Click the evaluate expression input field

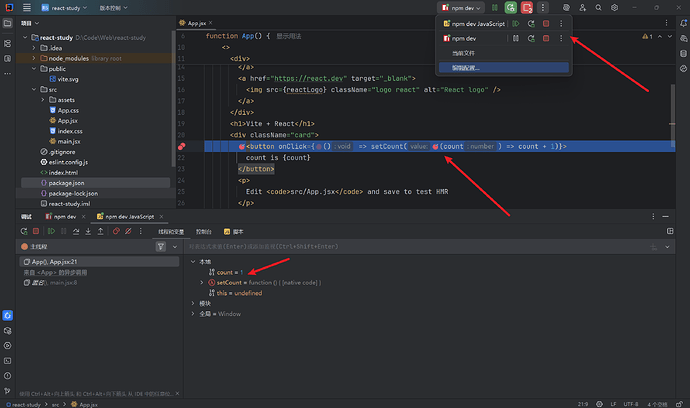(x=414, y=246)
